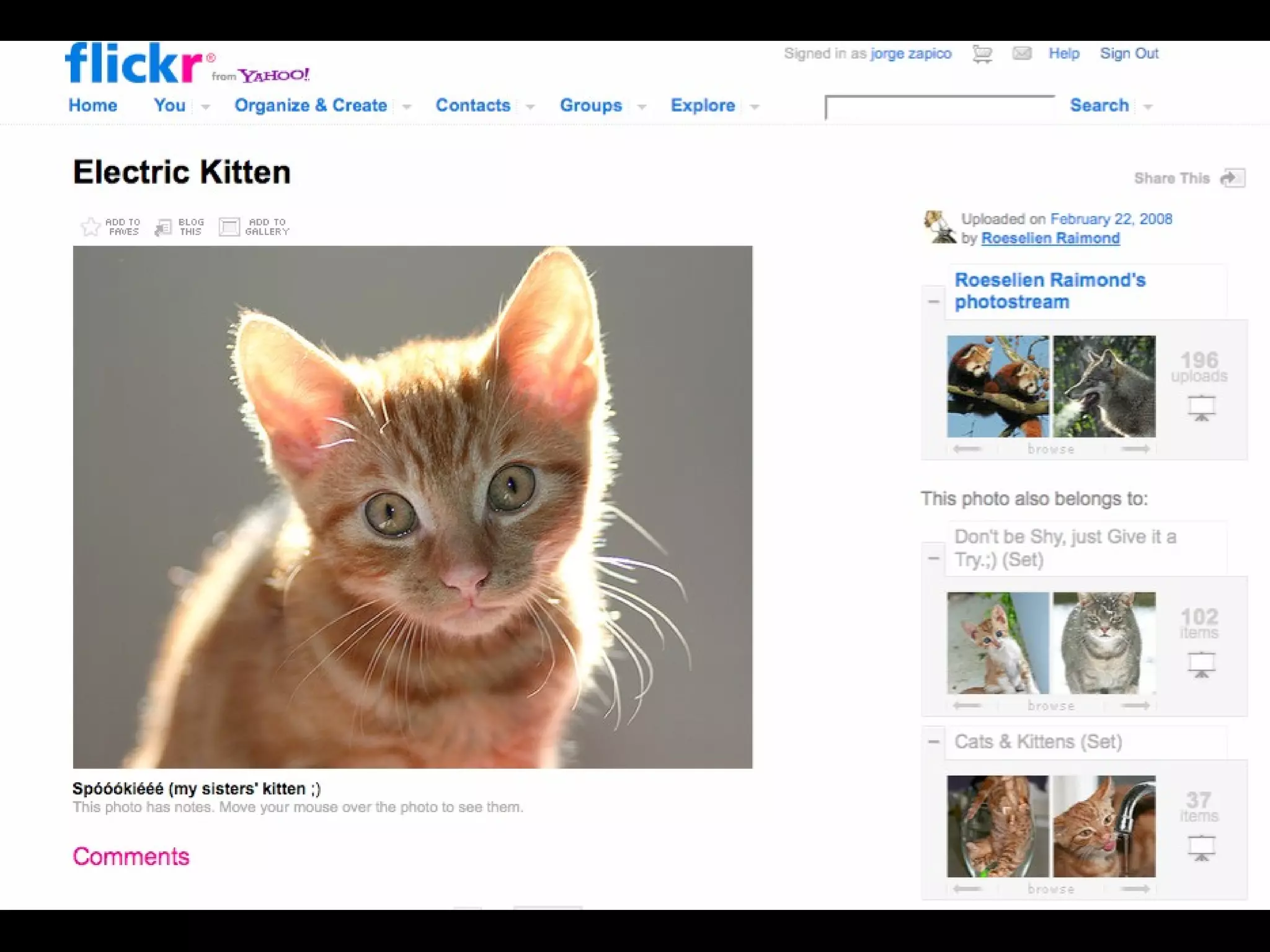The width and height of the screenshot is (1270, 952).
Task: Open the mail envelope icon
Action: [x=1022, y=54]
